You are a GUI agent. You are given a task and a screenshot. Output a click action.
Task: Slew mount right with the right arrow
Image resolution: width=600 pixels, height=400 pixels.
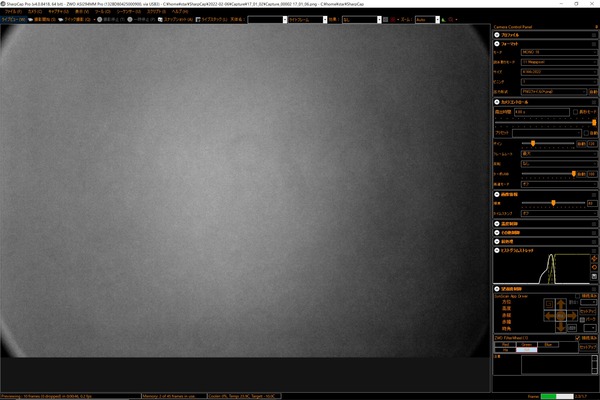coord(572,316)
